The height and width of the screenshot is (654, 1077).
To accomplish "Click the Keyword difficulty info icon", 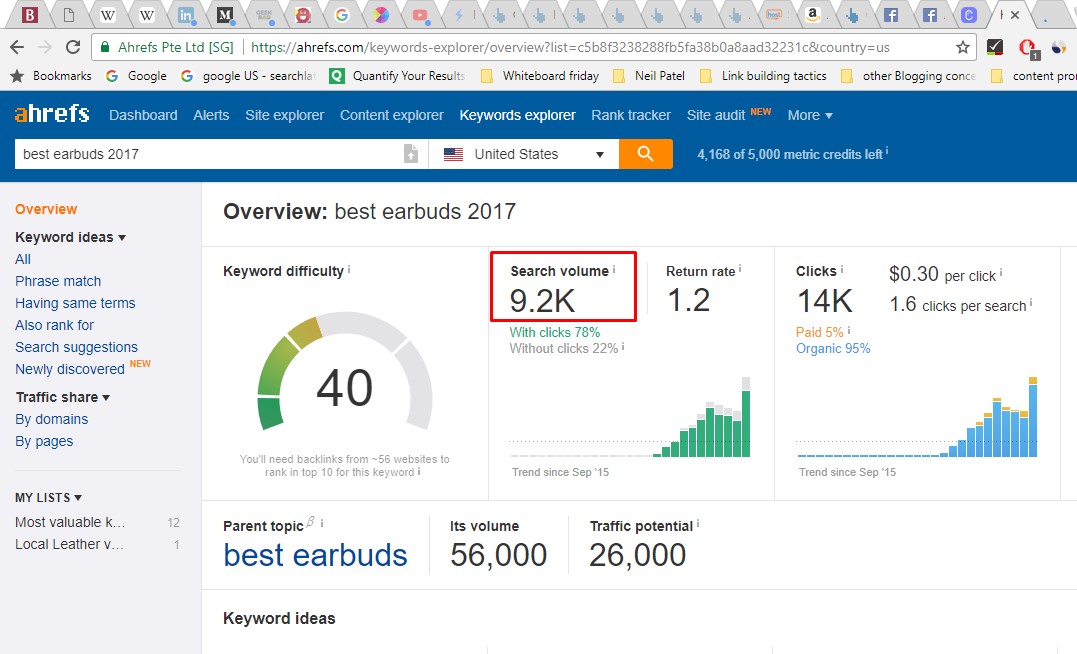I will click(349, 269).
